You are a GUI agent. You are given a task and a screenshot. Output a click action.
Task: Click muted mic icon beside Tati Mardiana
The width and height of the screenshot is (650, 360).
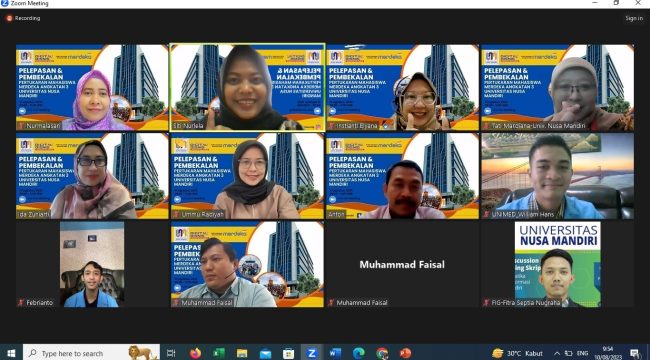tap(486, 126)
